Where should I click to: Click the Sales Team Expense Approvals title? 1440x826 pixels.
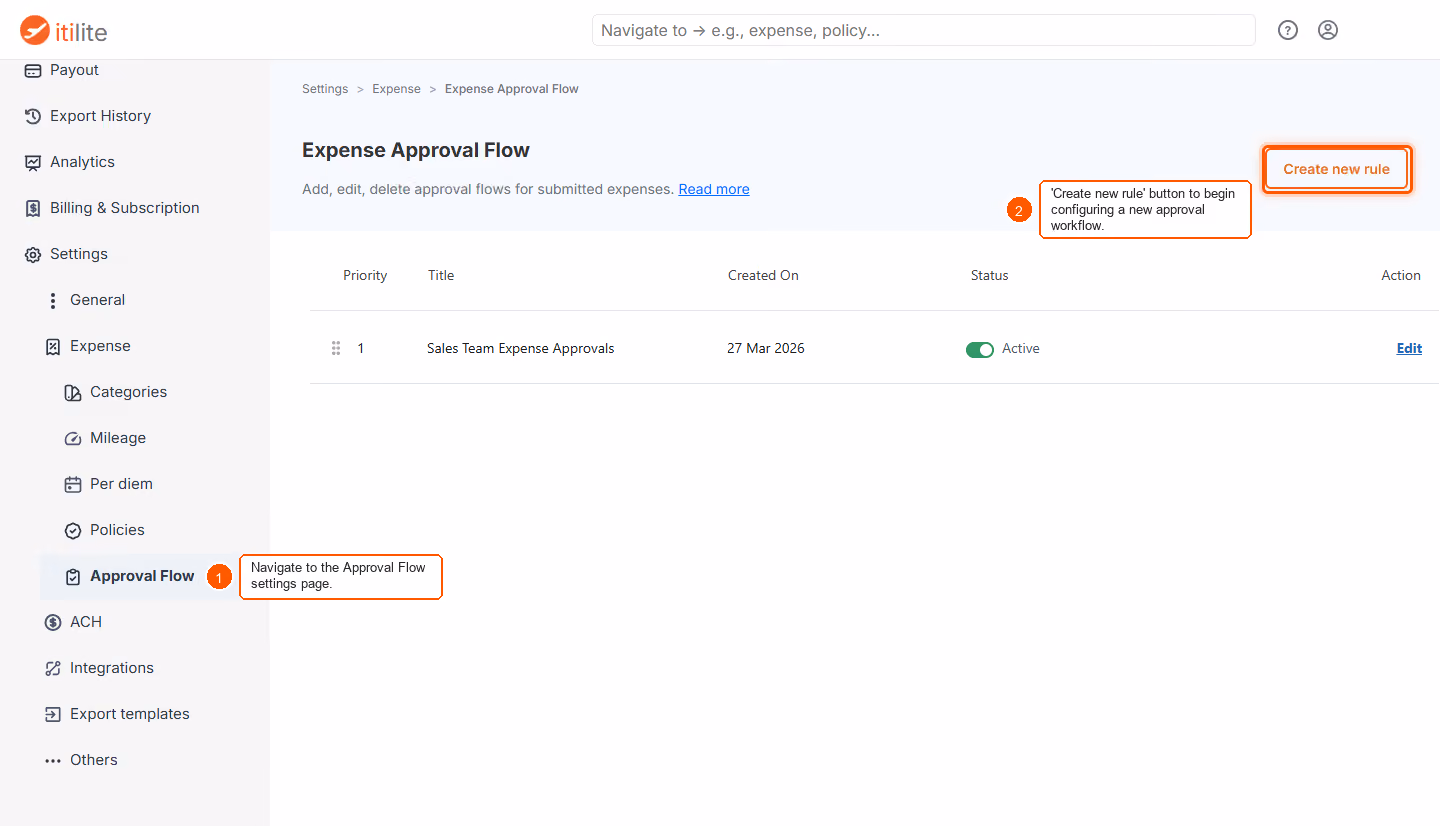coord(520,348)
